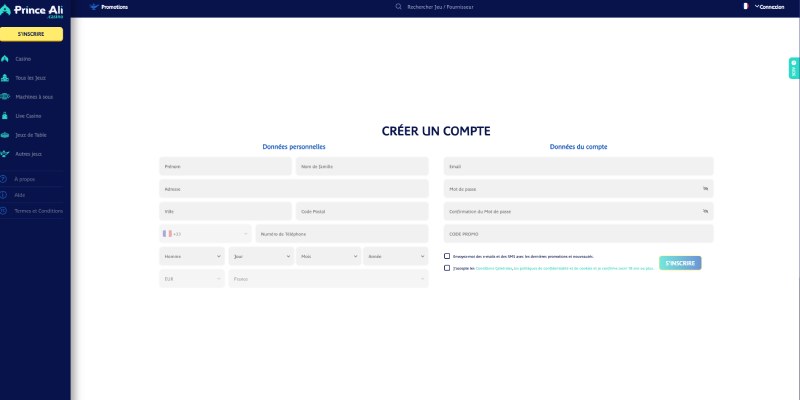Open Autres jeux in sidebar
This screenshot has height=400, width=800.
[29, 154]
